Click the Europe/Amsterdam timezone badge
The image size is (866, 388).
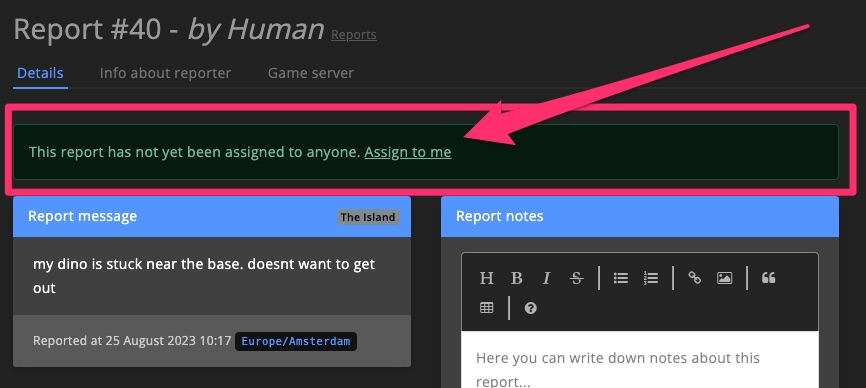[295, 341]
